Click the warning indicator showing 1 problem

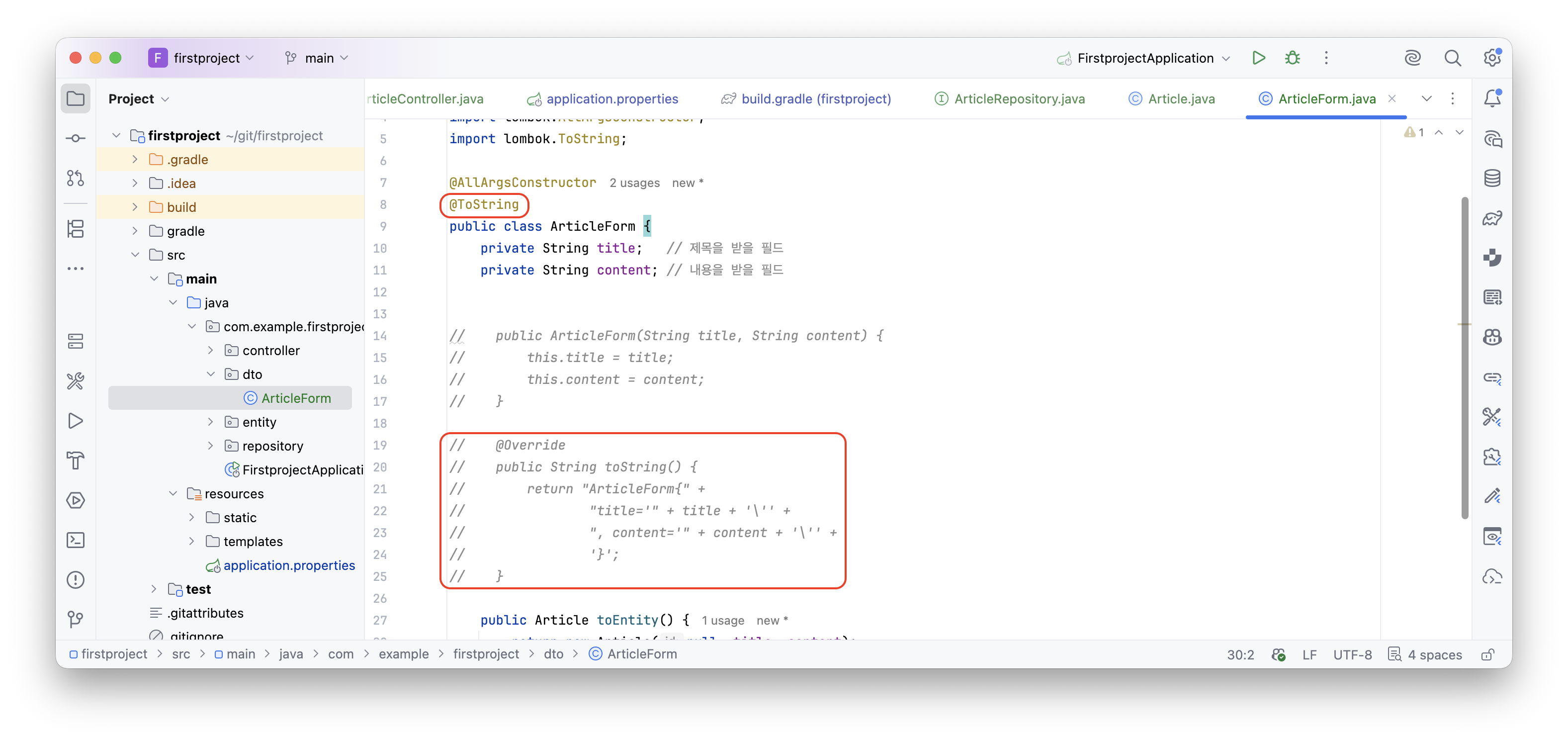pyautogui.click(x=1414, y=132)
